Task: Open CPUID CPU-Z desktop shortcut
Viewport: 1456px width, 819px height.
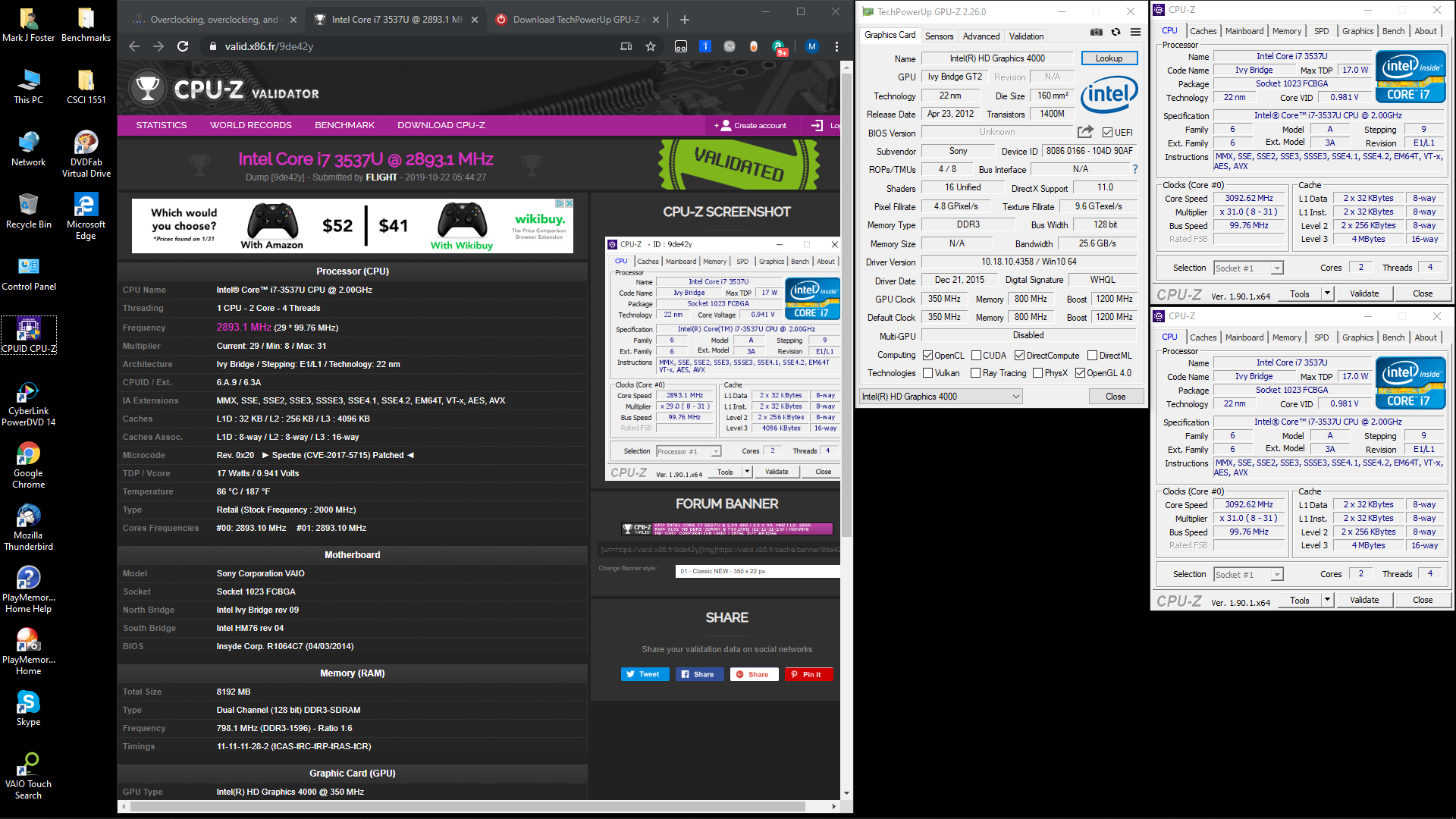Action: click(x=29, y=336)
